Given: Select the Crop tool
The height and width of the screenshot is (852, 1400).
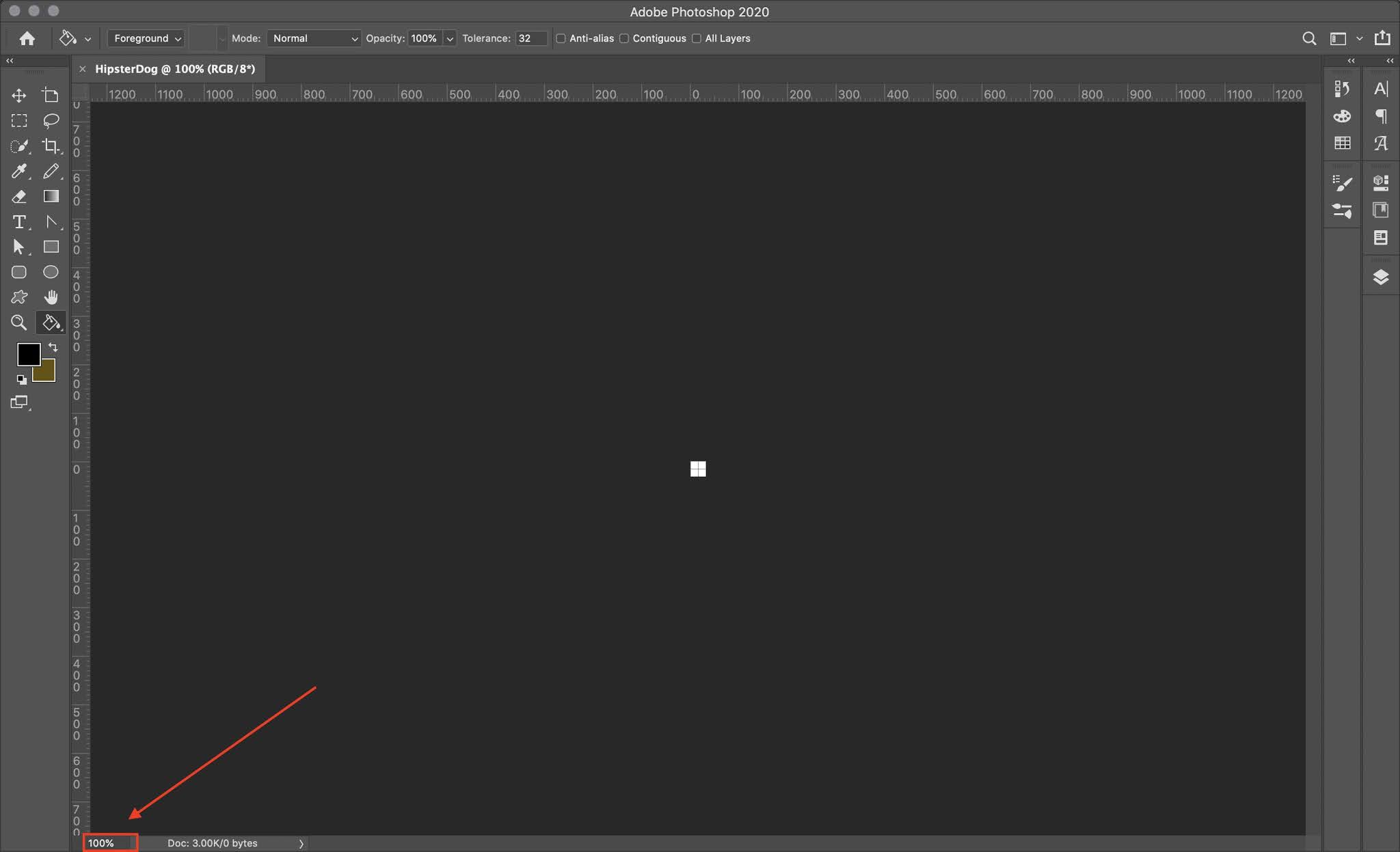Looking at the screenshot, I should (x=51, y=146).
